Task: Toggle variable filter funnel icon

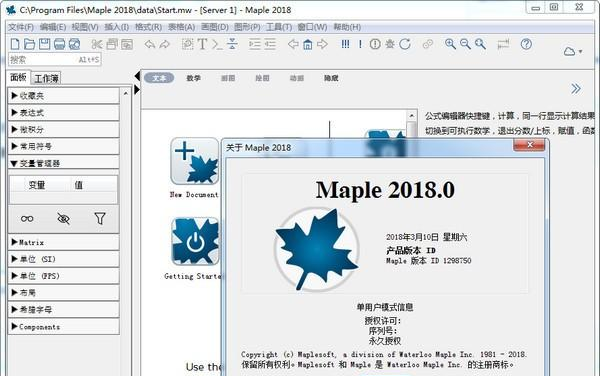Action: 100,218
